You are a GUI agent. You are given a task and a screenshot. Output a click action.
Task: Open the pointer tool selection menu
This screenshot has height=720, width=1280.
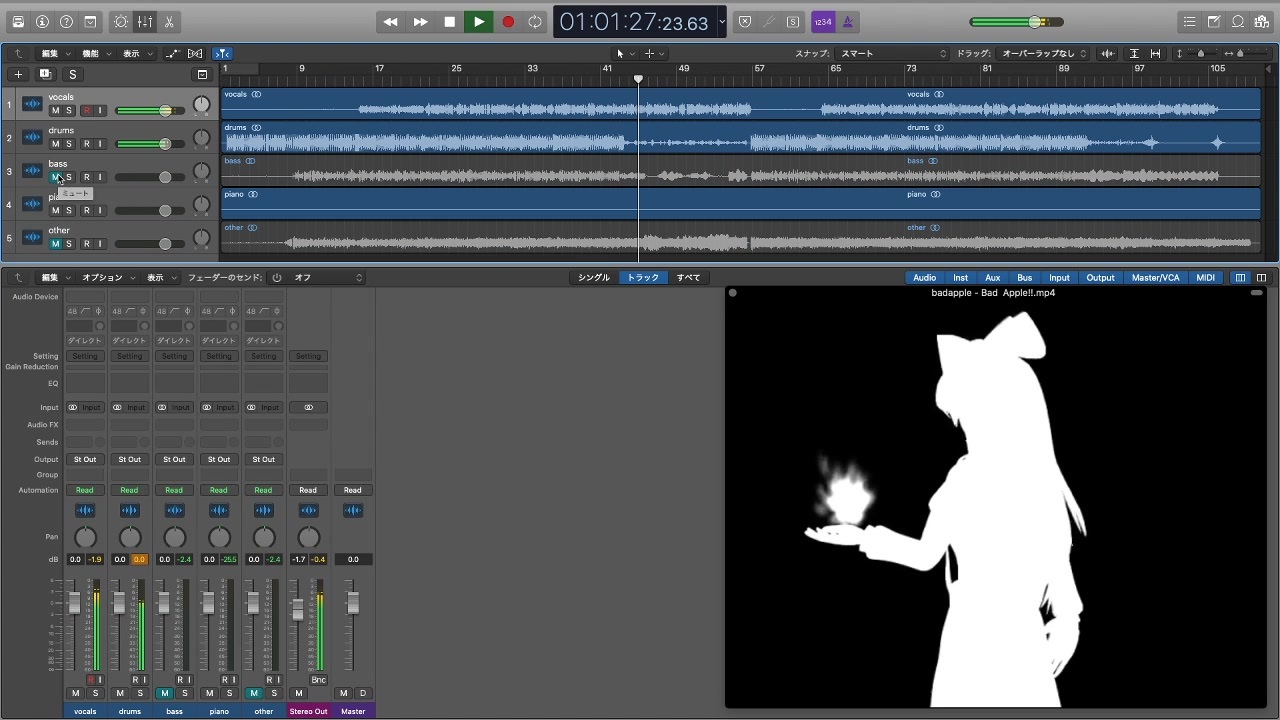tap(626, 53)
